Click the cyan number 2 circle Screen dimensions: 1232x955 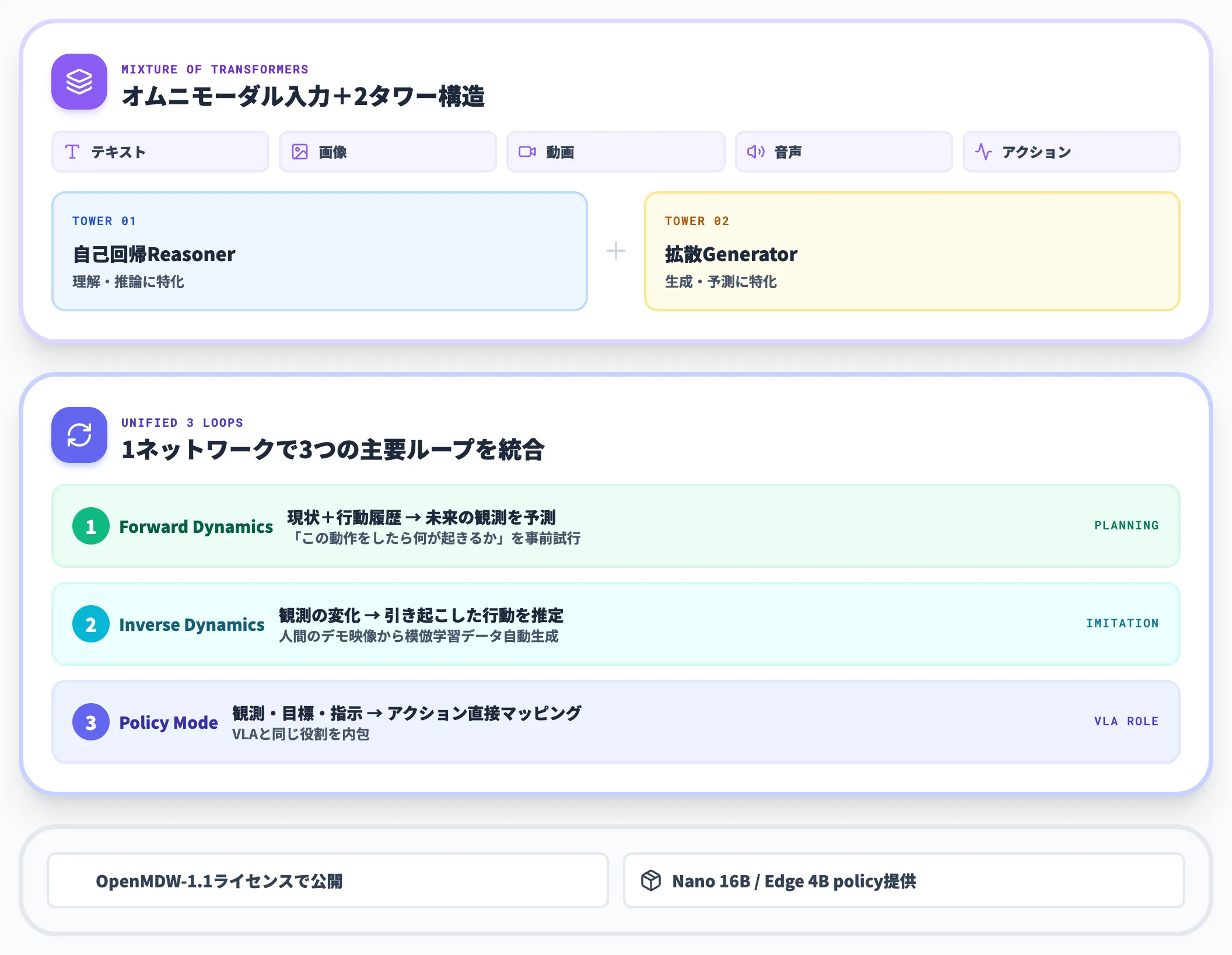(x=91, y=624)
